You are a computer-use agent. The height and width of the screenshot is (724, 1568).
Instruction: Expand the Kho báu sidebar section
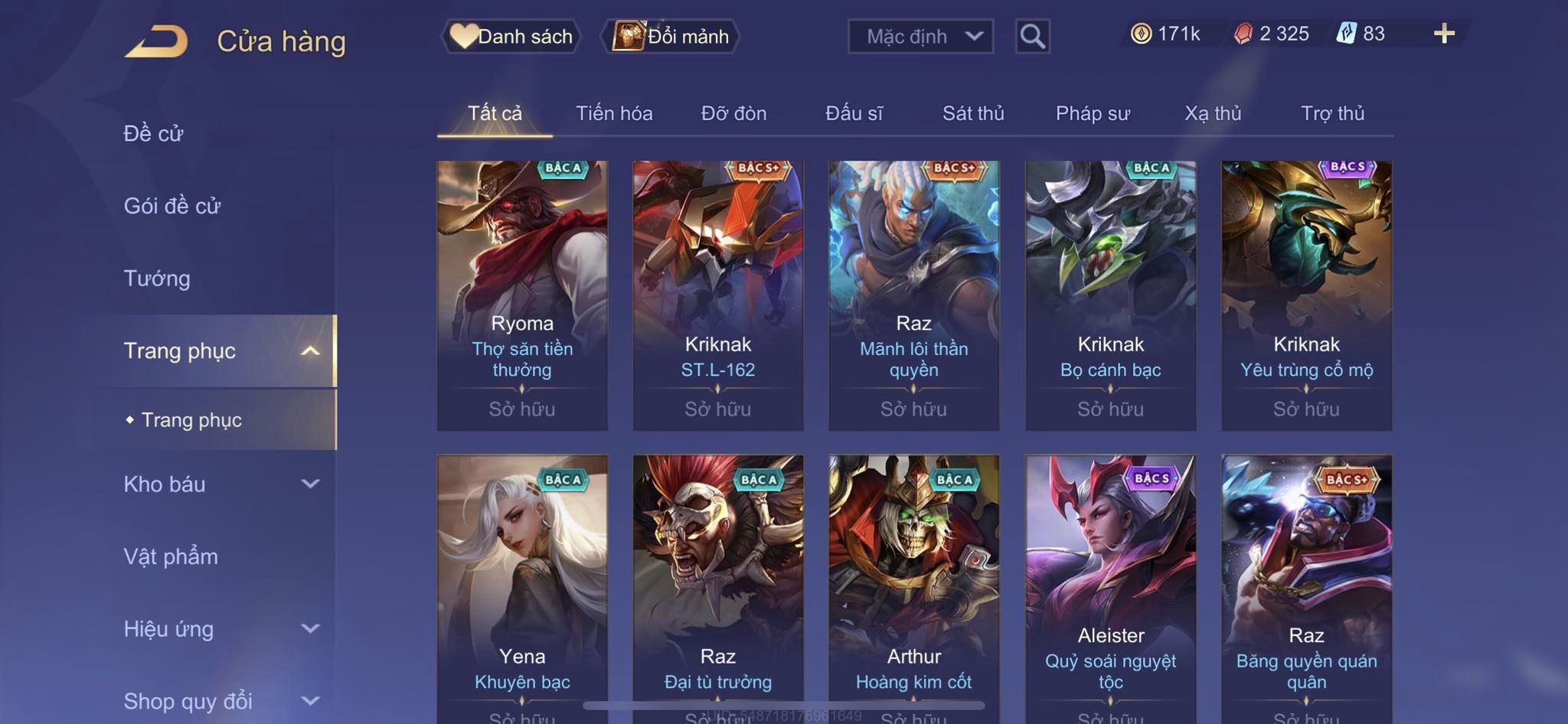309,484
